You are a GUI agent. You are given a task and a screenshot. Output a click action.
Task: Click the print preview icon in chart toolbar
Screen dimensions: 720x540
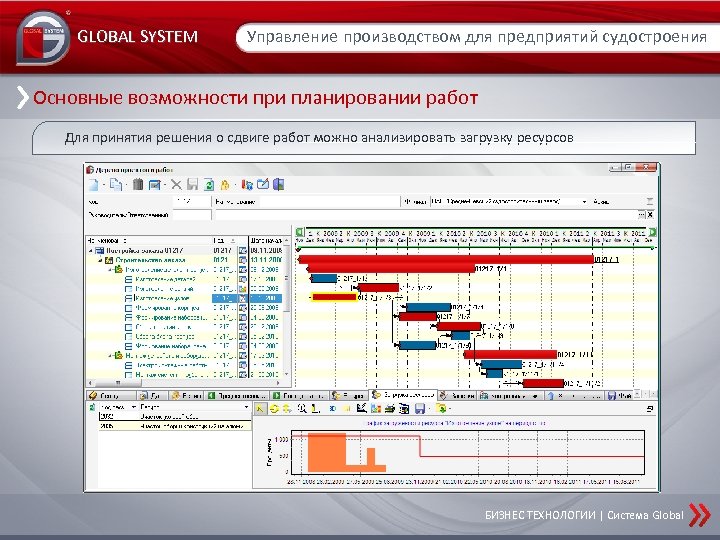pos(404,408)
